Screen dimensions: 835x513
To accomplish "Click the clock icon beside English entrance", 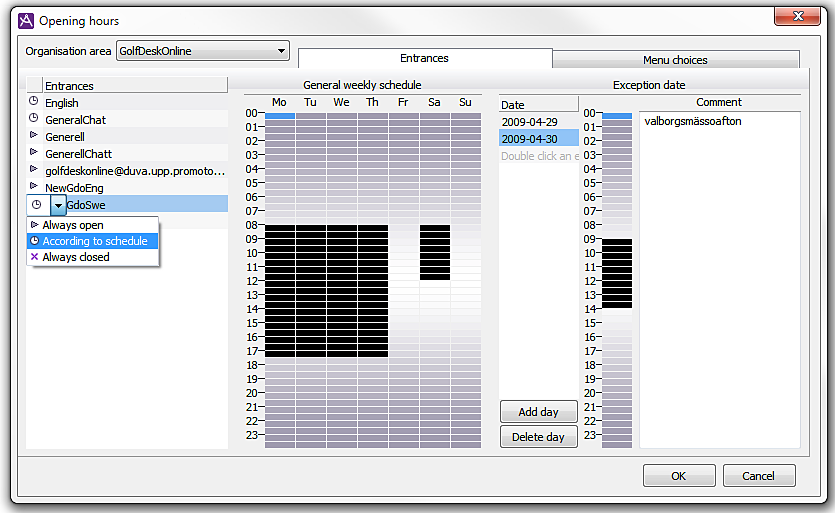I will click(34, 101).
